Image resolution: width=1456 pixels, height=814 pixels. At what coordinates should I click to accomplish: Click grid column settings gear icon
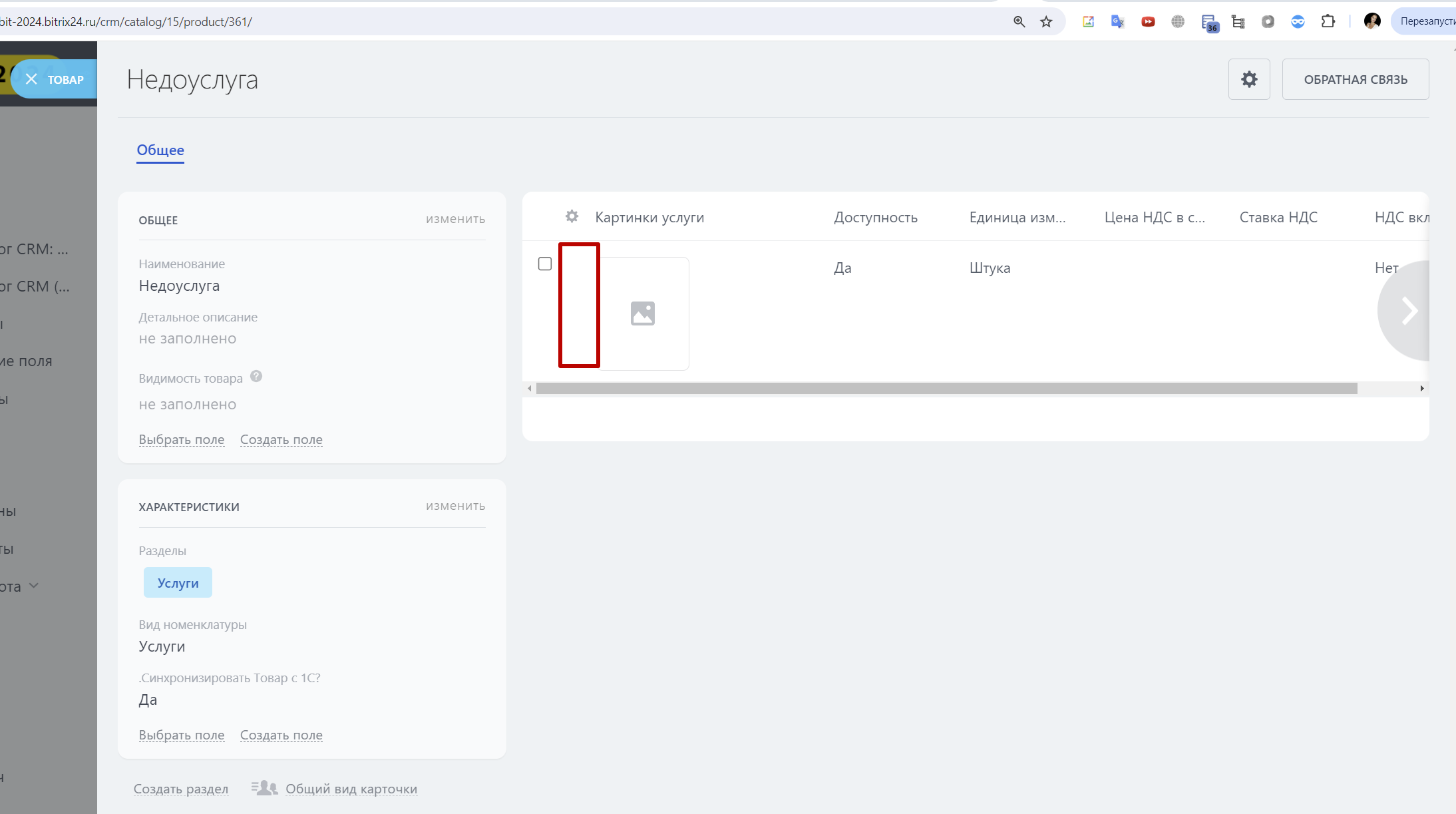pyautogui.click(x=572, y=217)
